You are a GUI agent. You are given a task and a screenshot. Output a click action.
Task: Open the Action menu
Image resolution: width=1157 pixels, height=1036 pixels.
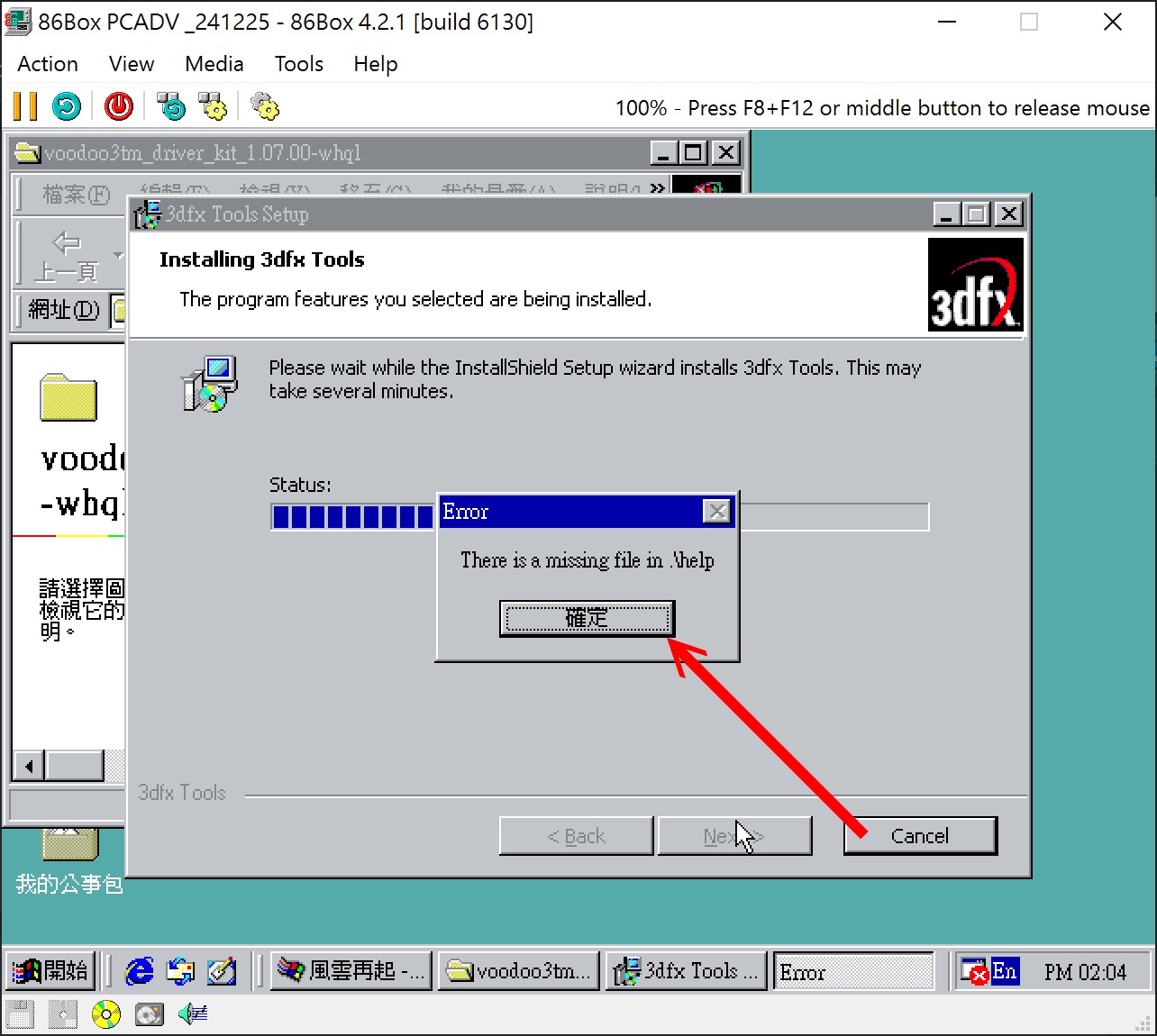click(x=48, y=64)
